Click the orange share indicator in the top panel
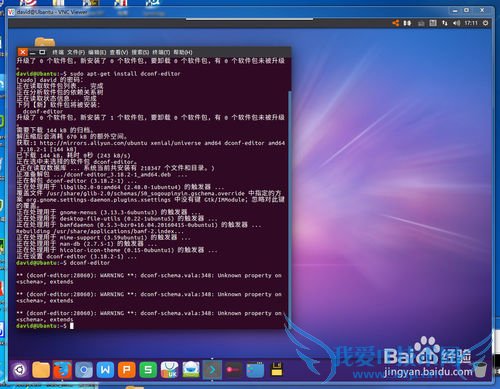Screen dimensions: 500x389 click(x=396, y=23)
